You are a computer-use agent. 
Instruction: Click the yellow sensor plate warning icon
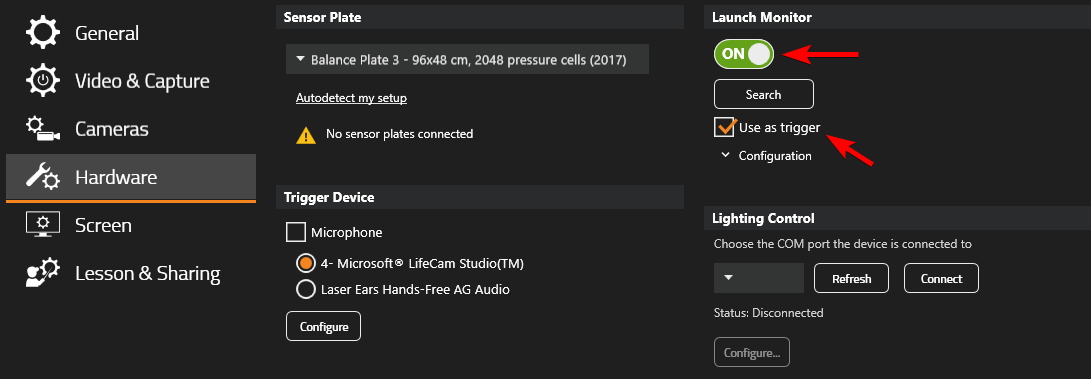click(x=306, y=134)
